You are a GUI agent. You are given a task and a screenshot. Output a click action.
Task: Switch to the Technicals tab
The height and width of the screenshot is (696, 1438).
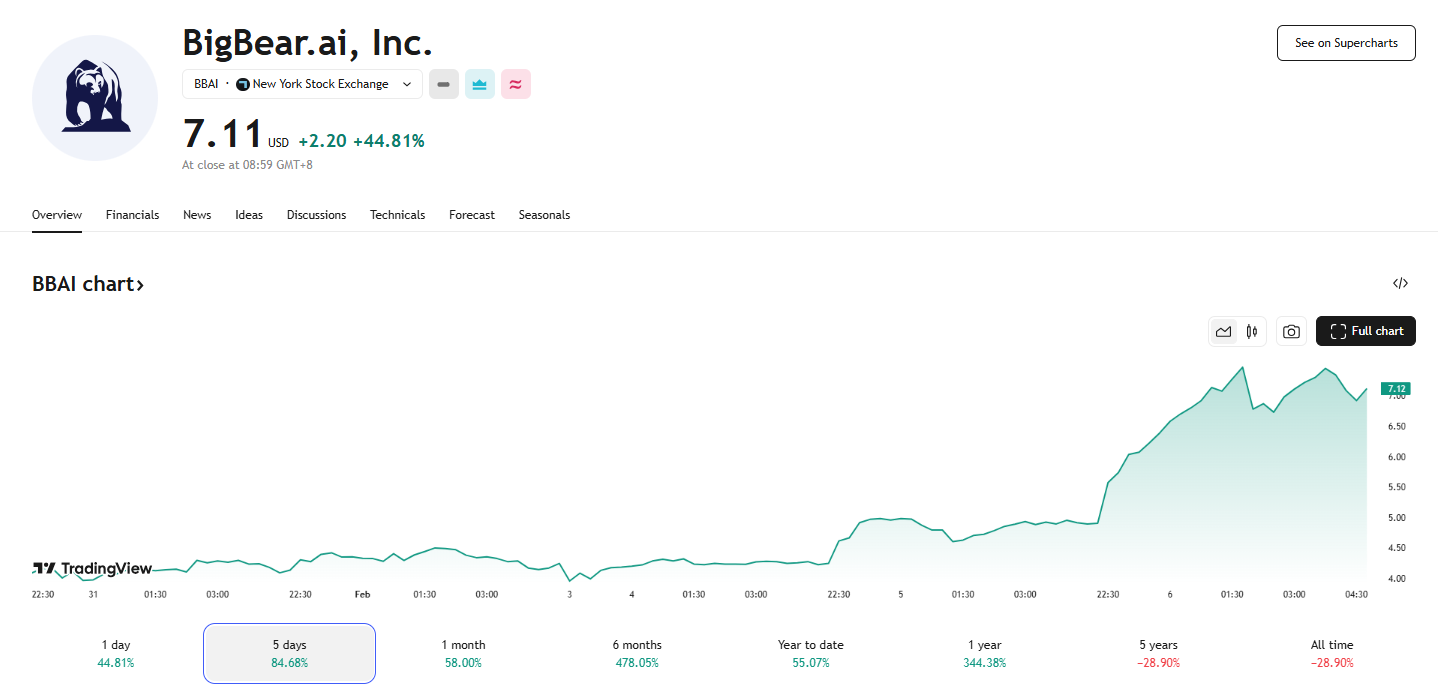[x=397, y=215]
